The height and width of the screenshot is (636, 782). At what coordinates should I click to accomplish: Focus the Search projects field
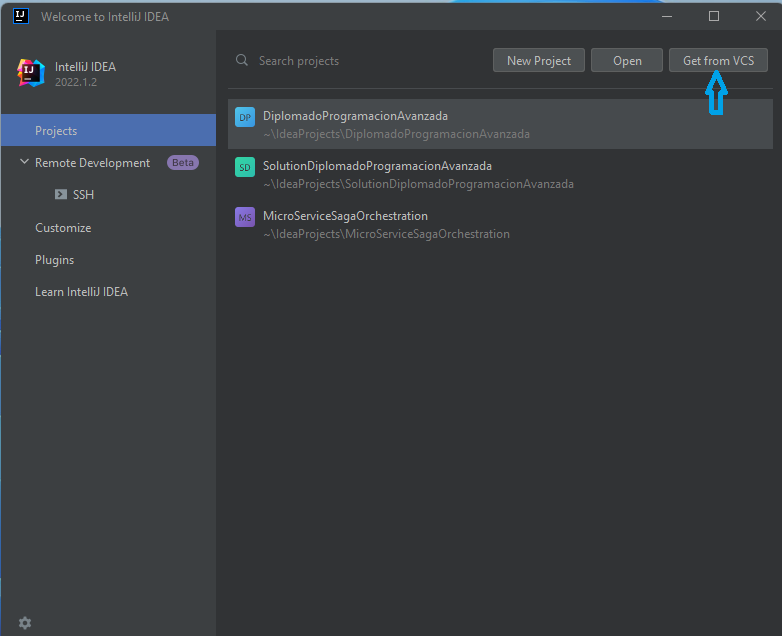(359, 60)
